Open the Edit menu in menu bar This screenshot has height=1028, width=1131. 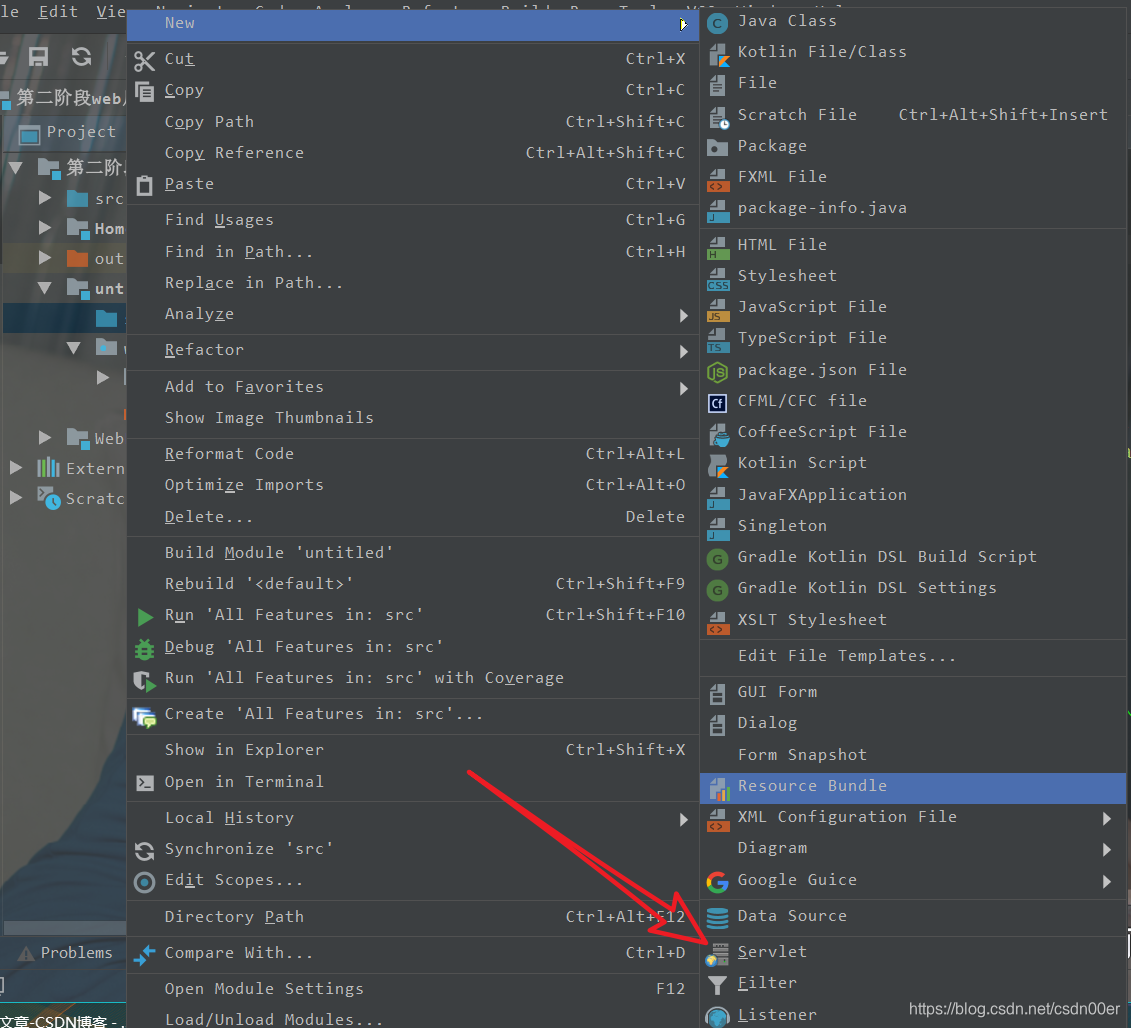(x=58, y=12)
